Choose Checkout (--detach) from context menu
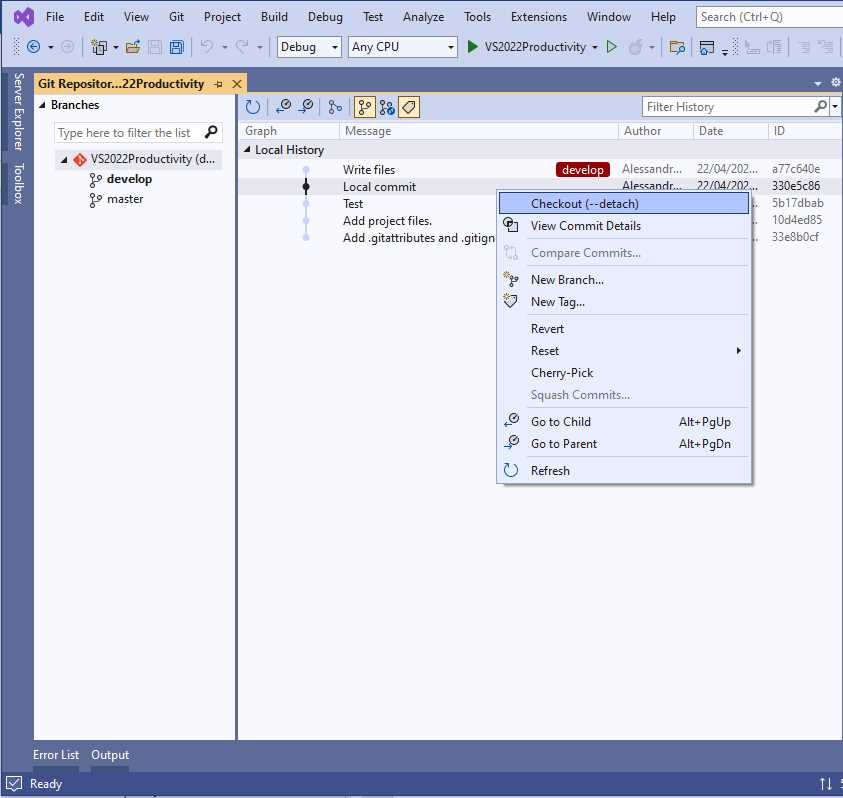 coord(624,204)
